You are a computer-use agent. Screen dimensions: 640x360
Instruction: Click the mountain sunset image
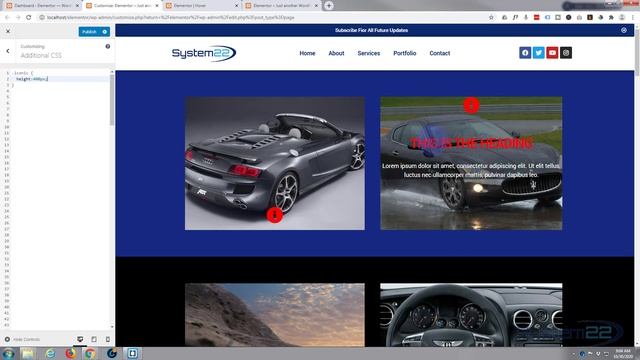click(275, 315)
